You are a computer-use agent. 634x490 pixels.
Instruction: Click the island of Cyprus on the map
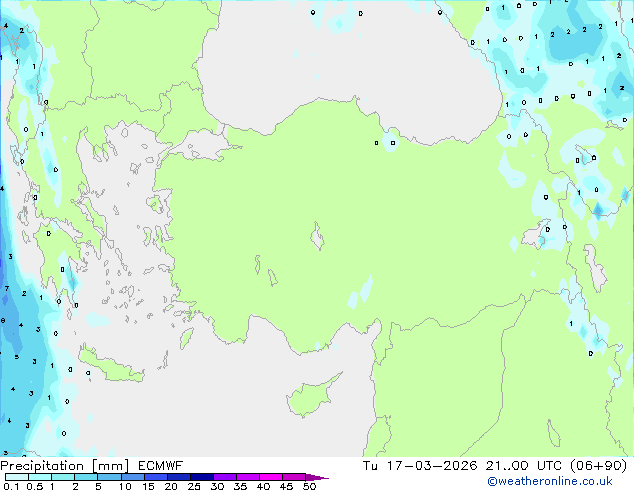311,398
